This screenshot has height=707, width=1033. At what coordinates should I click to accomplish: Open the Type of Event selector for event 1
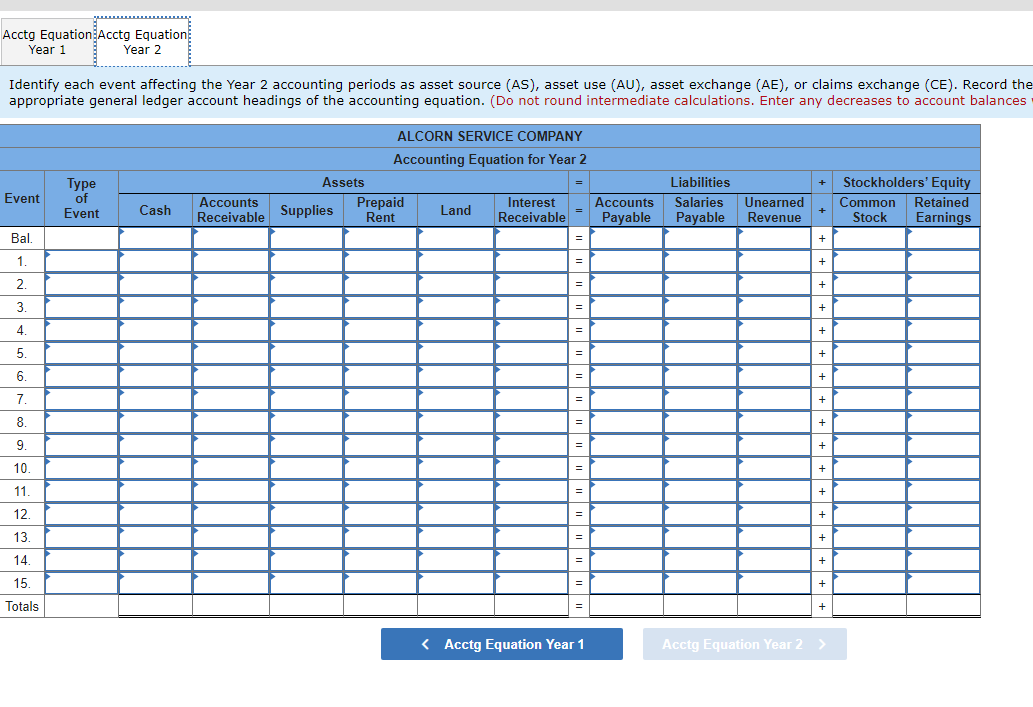click(x=81, y=261)
